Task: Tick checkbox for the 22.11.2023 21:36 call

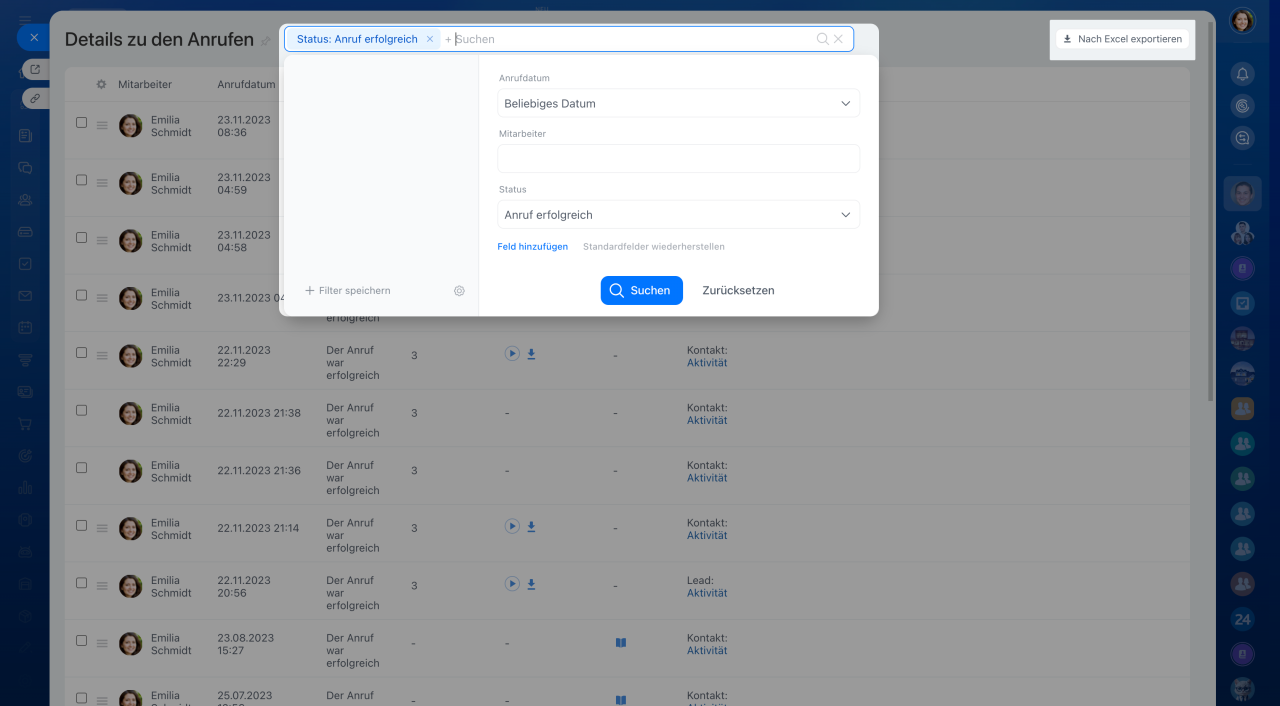Action: (x=82, y=468)
